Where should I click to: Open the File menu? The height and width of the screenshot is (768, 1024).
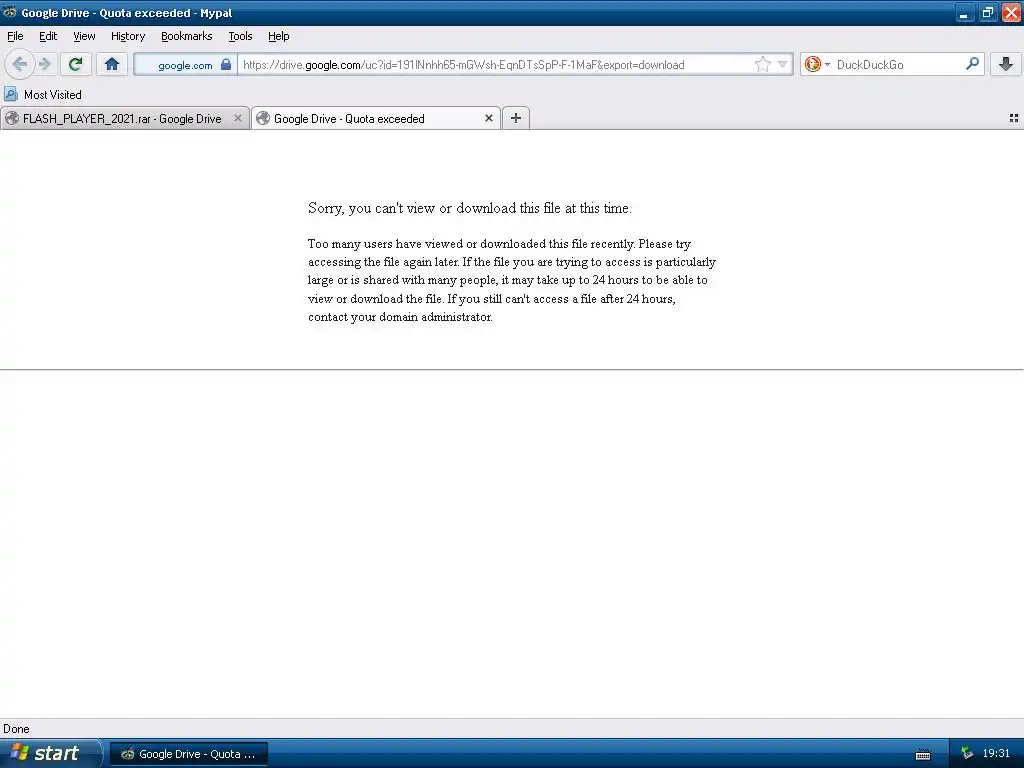pyautogui.click(x=15, y=36)
